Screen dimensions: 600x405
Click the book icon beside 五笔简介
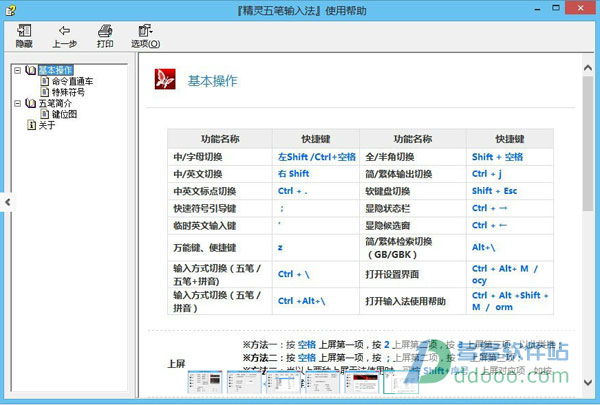31,103
